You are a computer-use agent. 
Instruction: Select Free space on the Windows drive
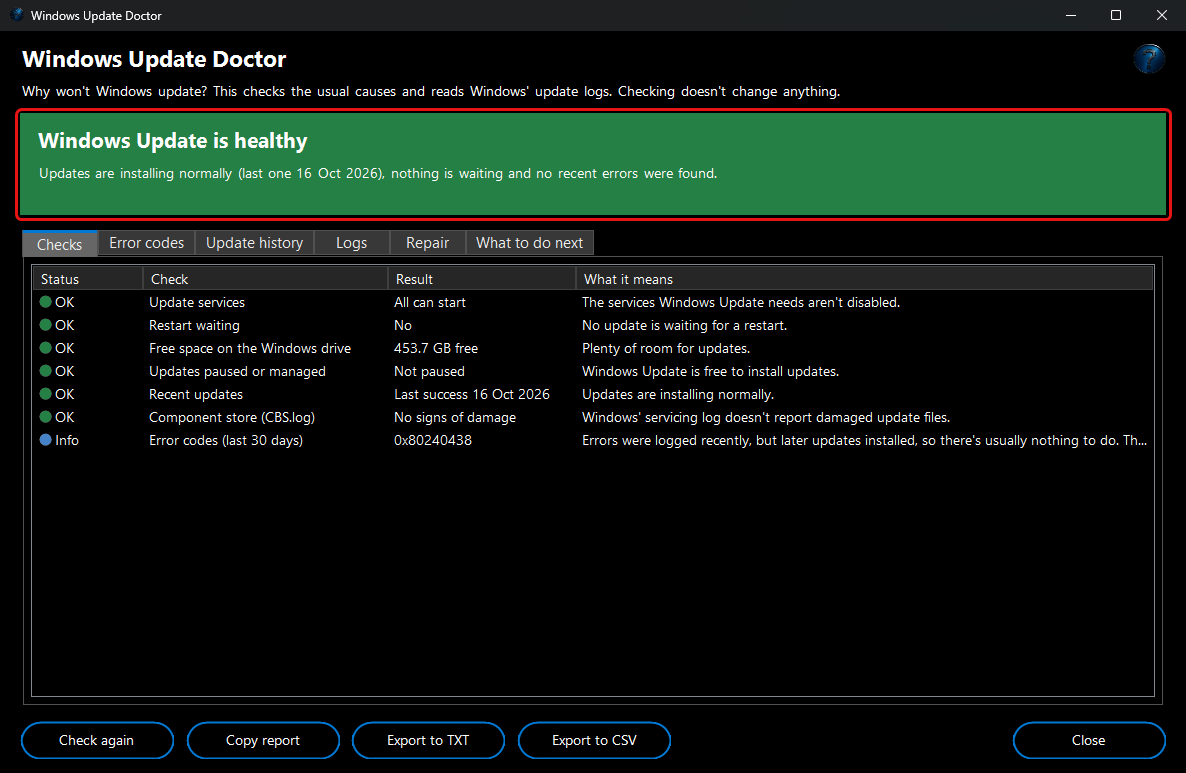(x=593, y=348)
